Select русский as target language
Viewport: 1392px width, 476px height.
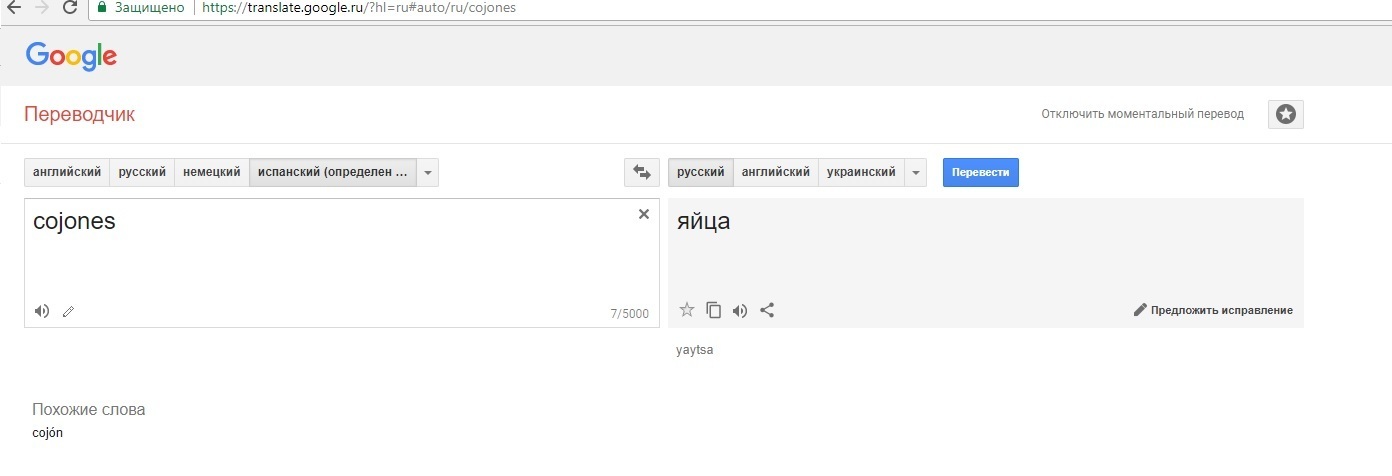pos(701,172)
